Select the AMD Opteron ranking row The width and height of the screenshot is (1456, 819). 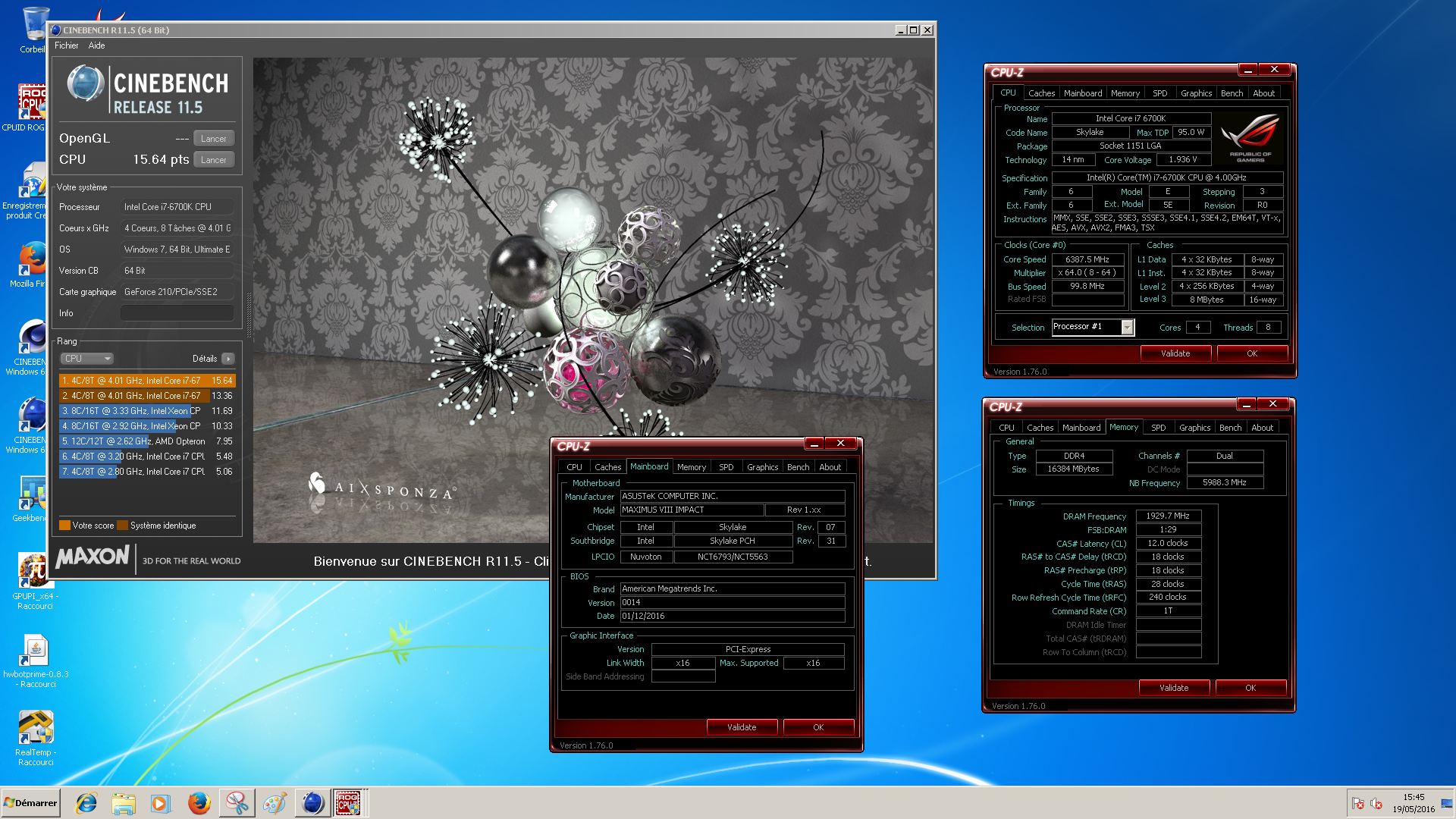click(x=147, y=441)
